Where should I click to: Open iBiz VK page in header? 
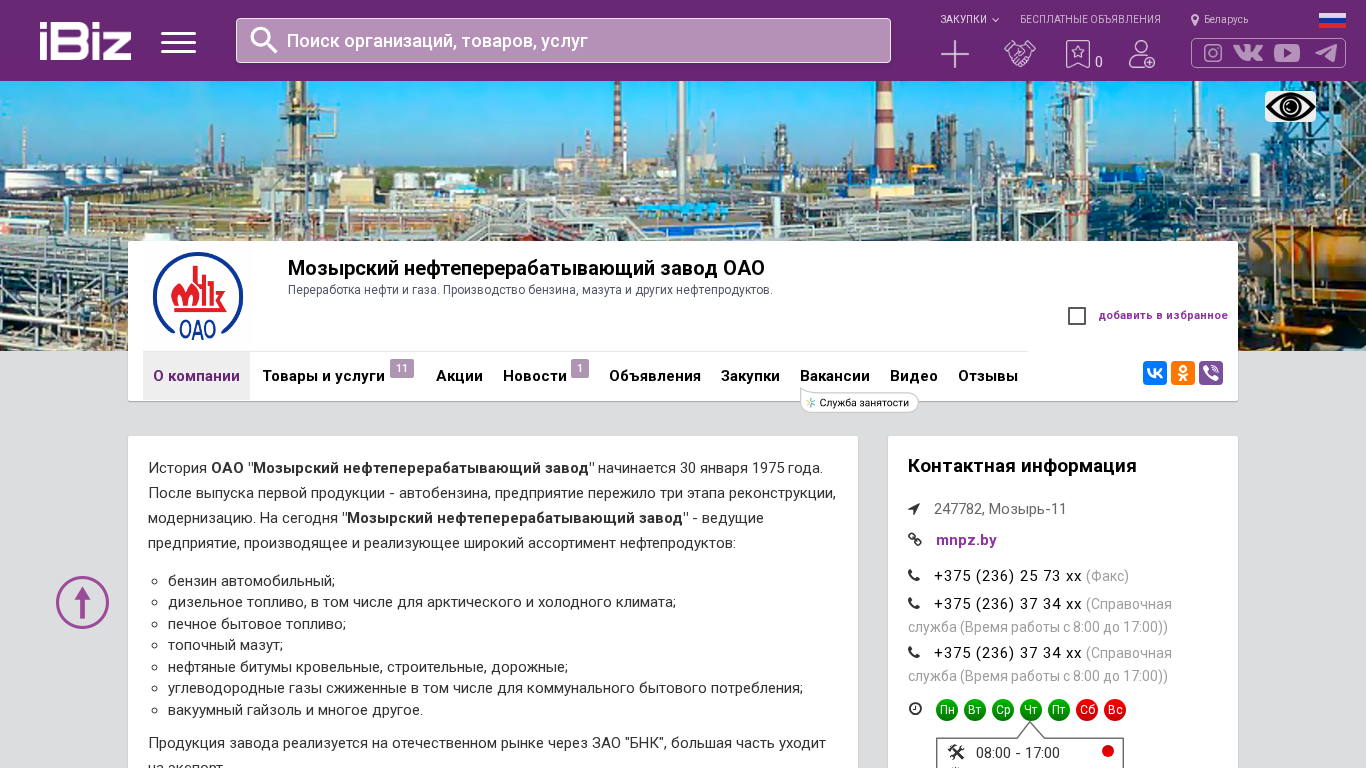[x=1248, y=53]
